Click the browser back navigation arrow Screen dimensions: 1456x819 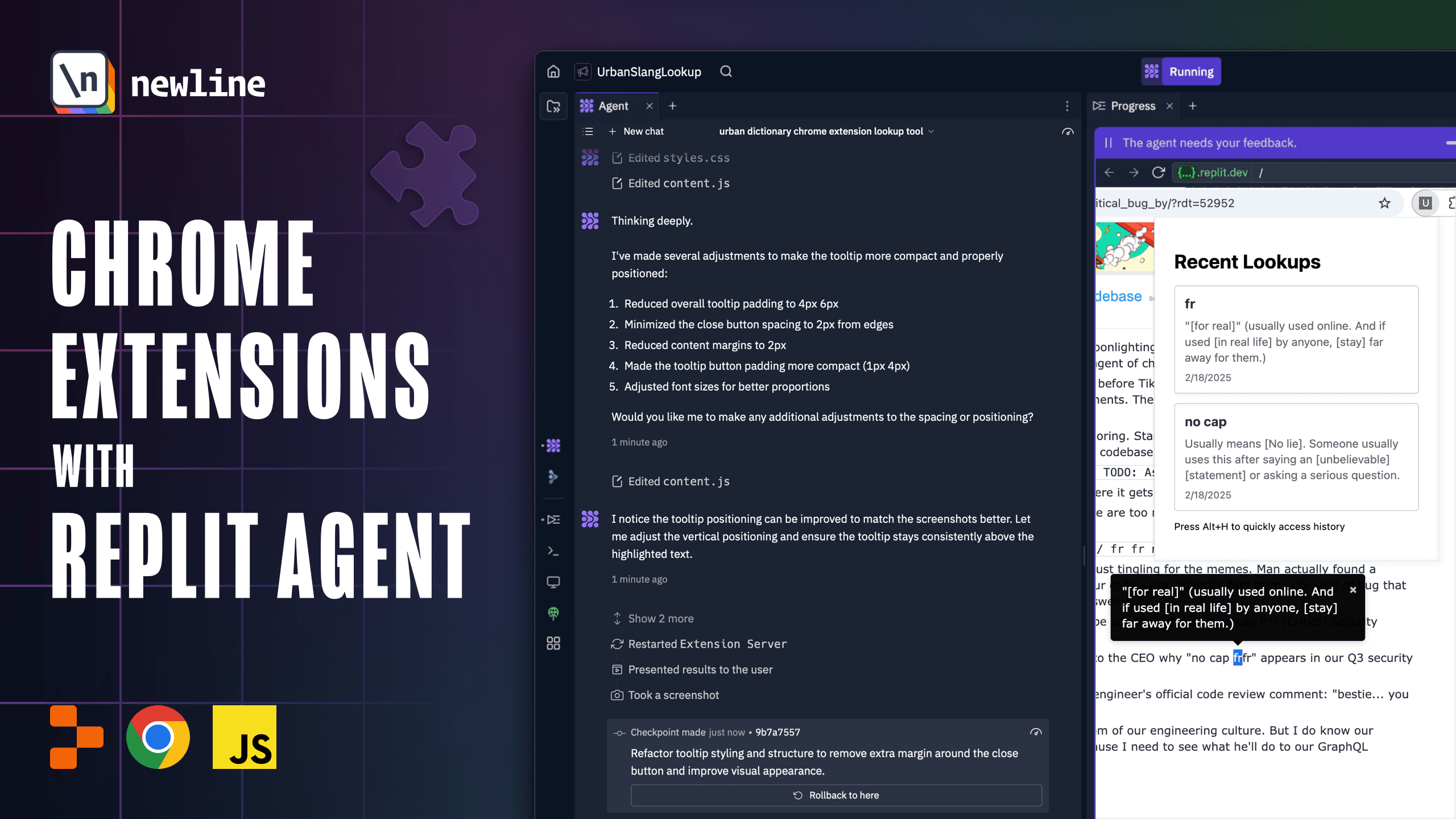click(x=1109, y=172)
